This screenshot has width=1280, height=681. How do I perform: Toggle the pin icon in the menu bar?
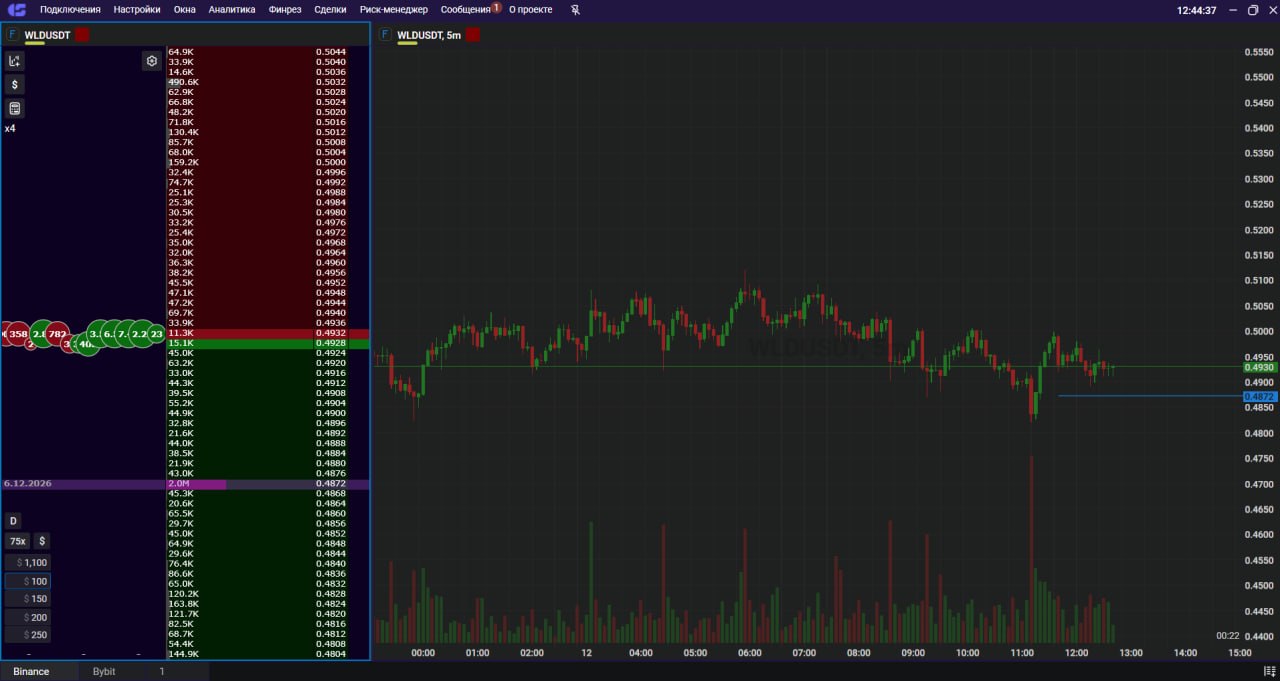point(575,9)
